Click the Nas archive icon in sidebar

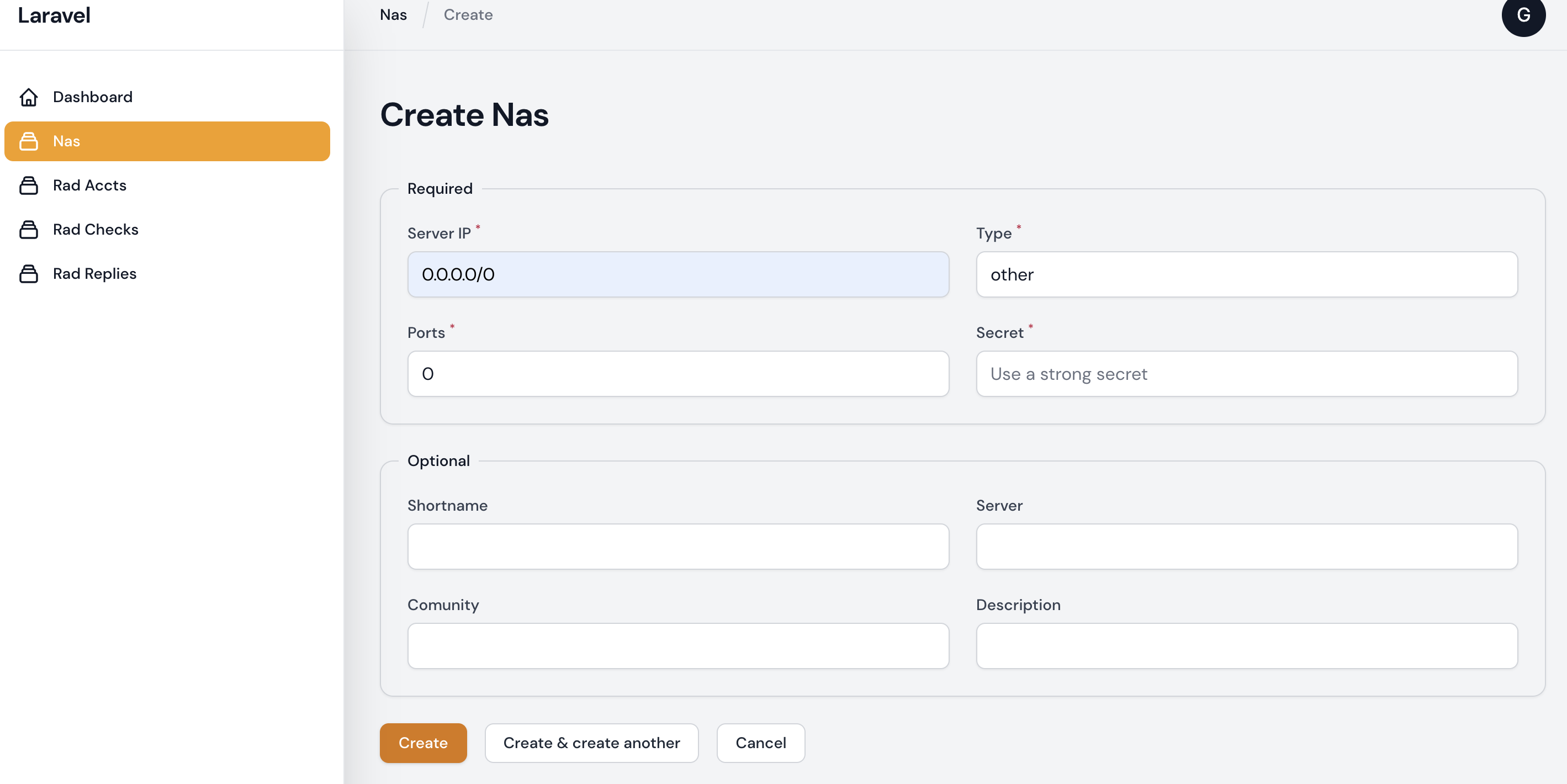pos(29,141)
